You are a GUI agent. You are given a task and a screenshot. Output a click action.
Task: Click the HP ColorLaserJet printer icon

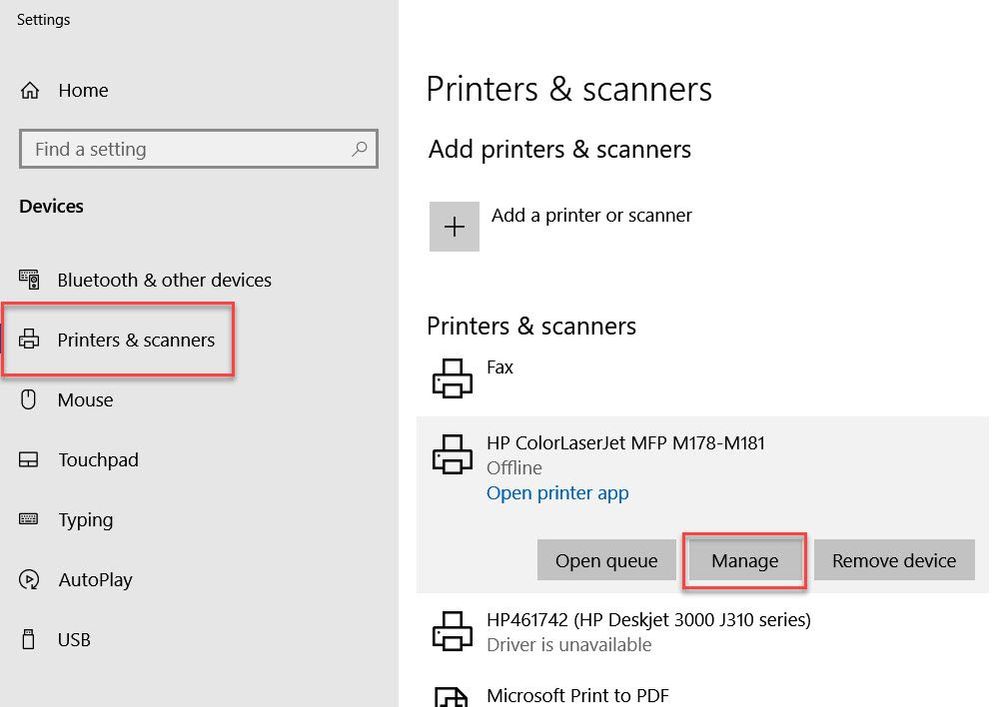[x=452, y=455]
